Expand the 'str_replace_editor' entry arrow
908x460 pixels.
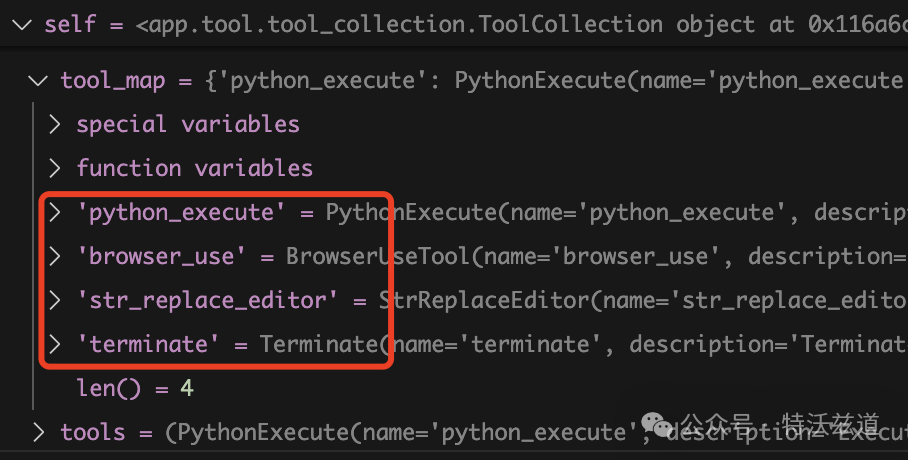click(54, 300)
